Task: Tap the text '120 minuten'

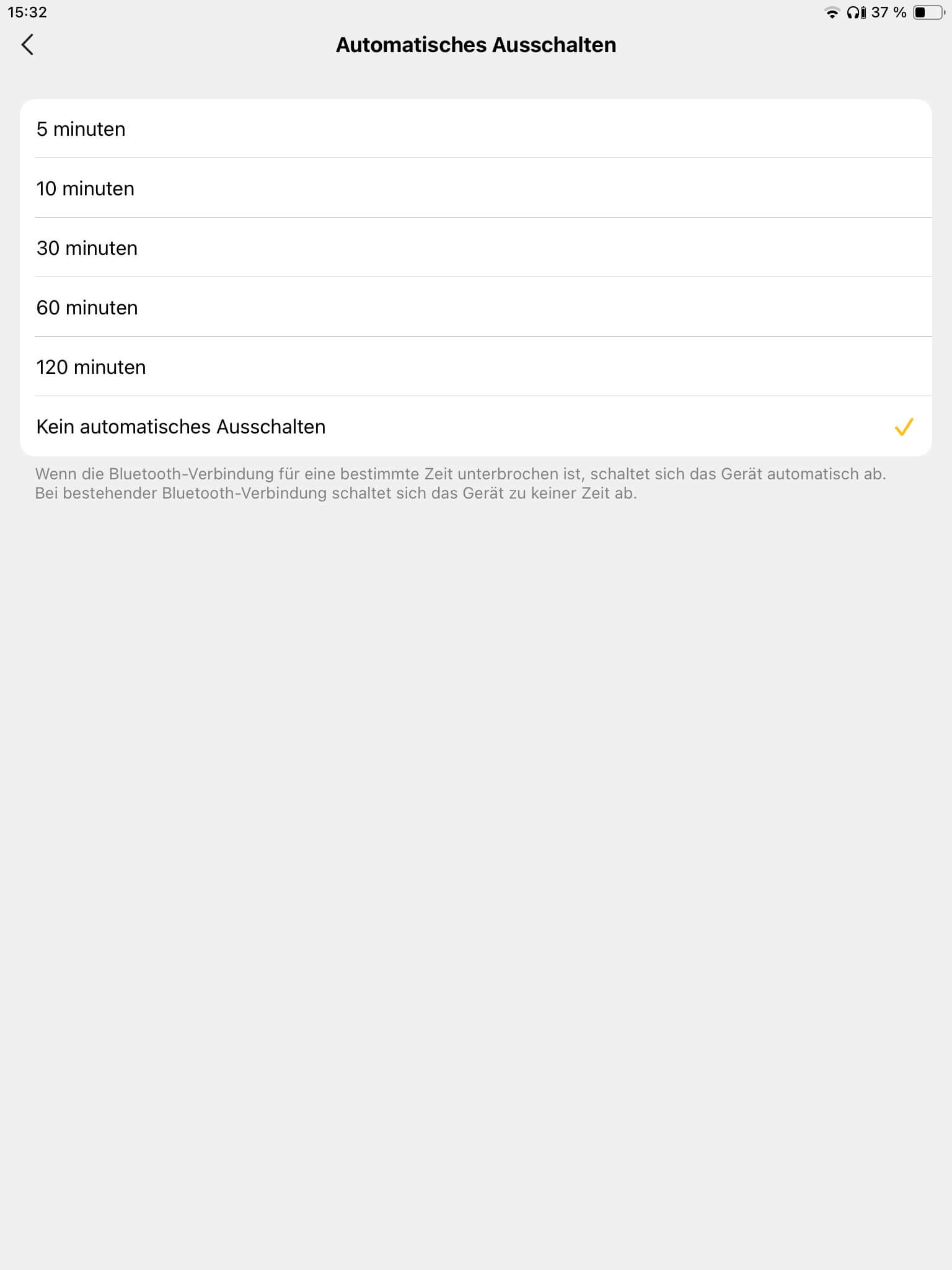Action: 91,367
